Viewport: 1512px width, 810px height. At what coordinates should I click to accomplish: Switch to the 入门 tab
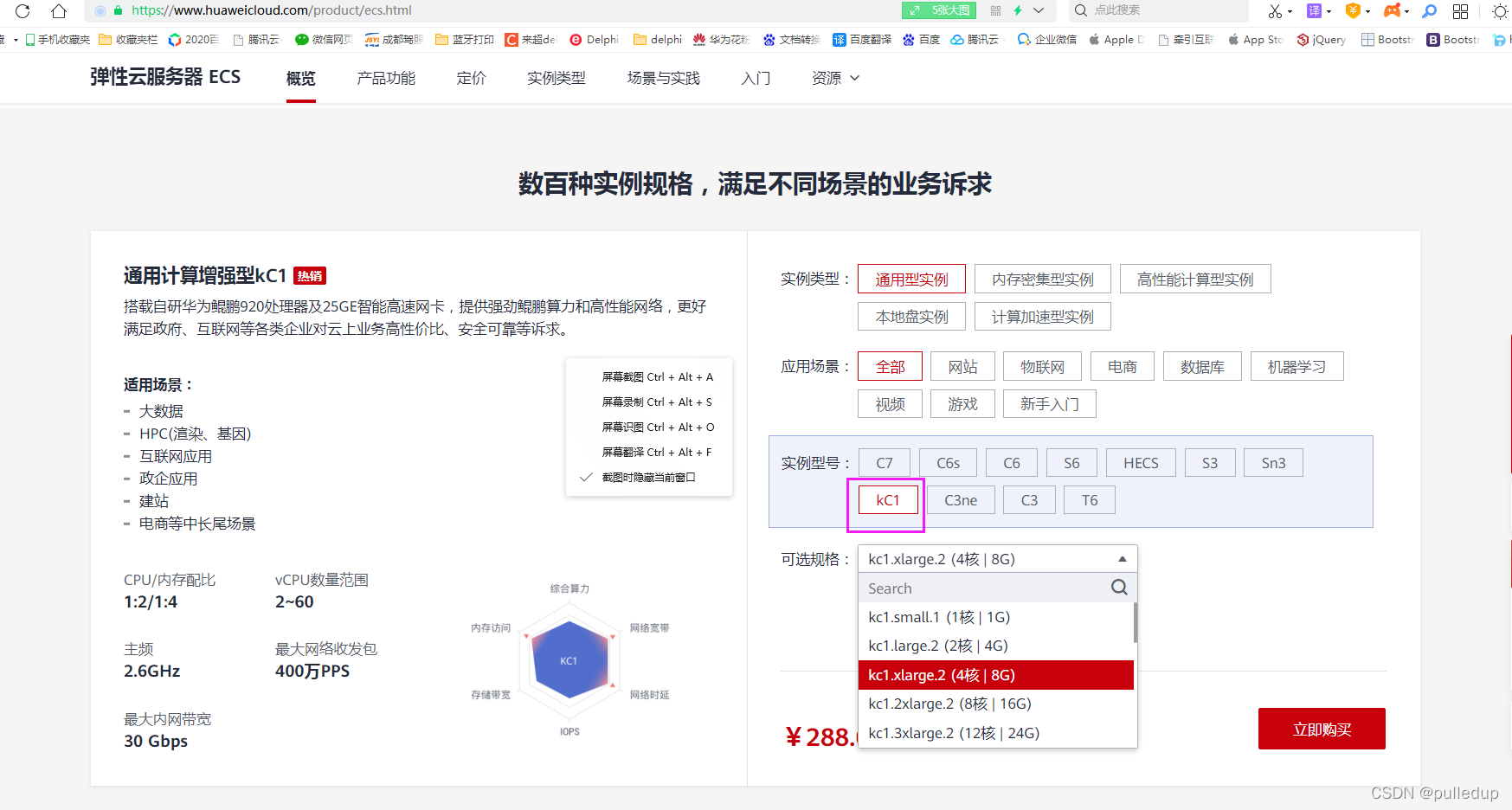(x=756, y=79)
